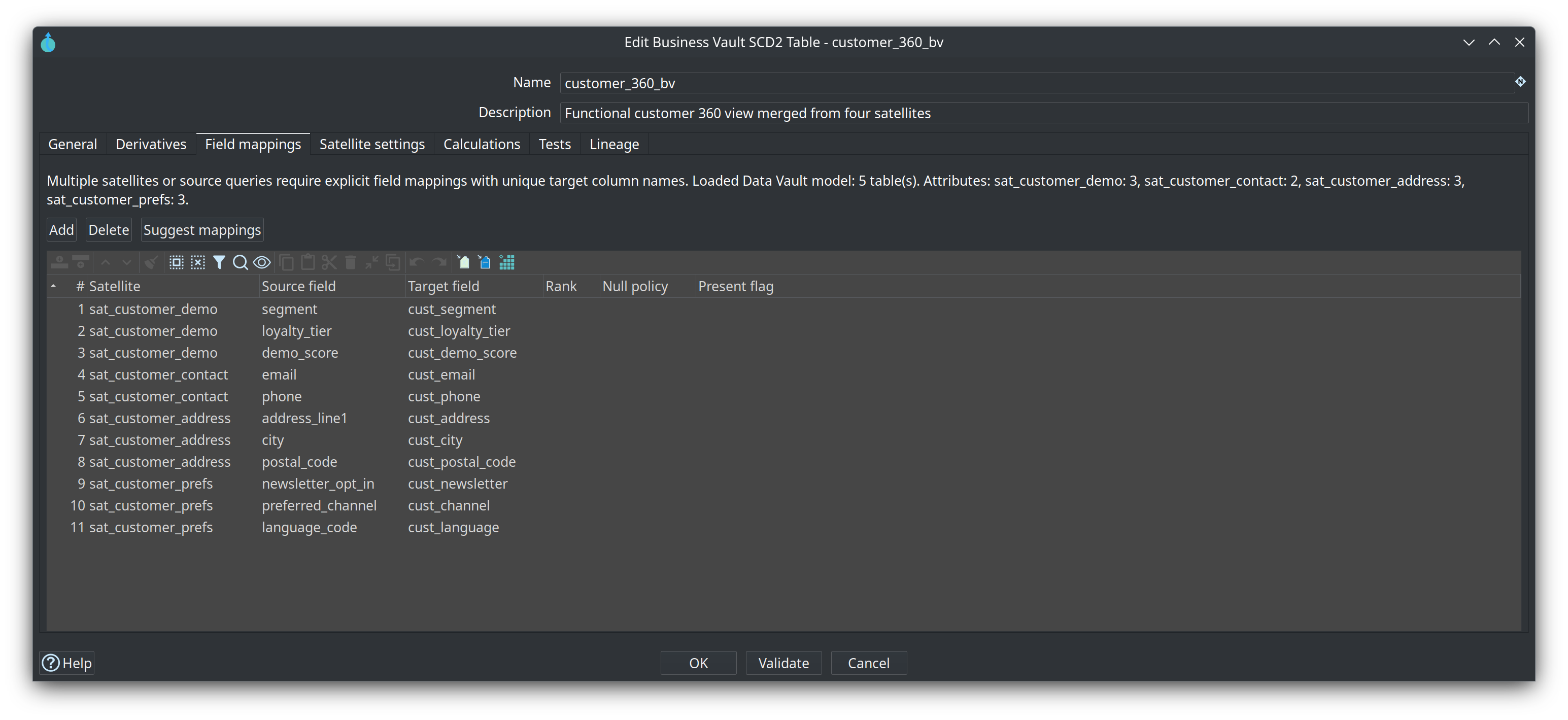
Task: Click the trash delete rows icon
Action: (x=351, y=262)
